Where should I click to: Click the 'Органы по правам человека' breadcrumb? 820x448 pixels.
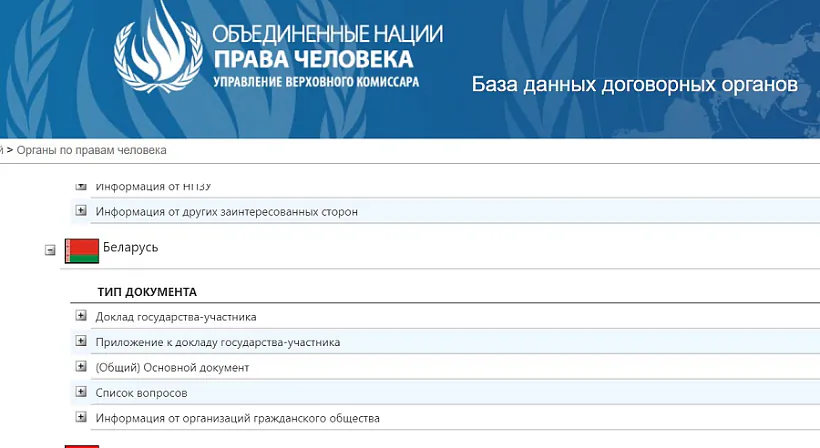(91, 150)
